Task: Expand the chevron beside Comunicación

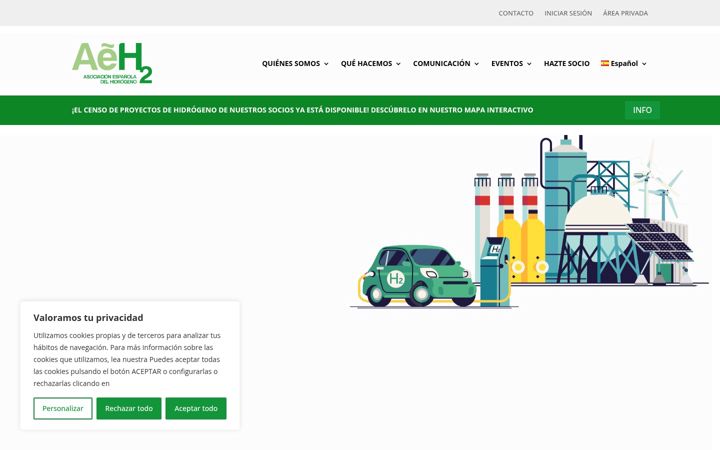Action: (477, 64)
